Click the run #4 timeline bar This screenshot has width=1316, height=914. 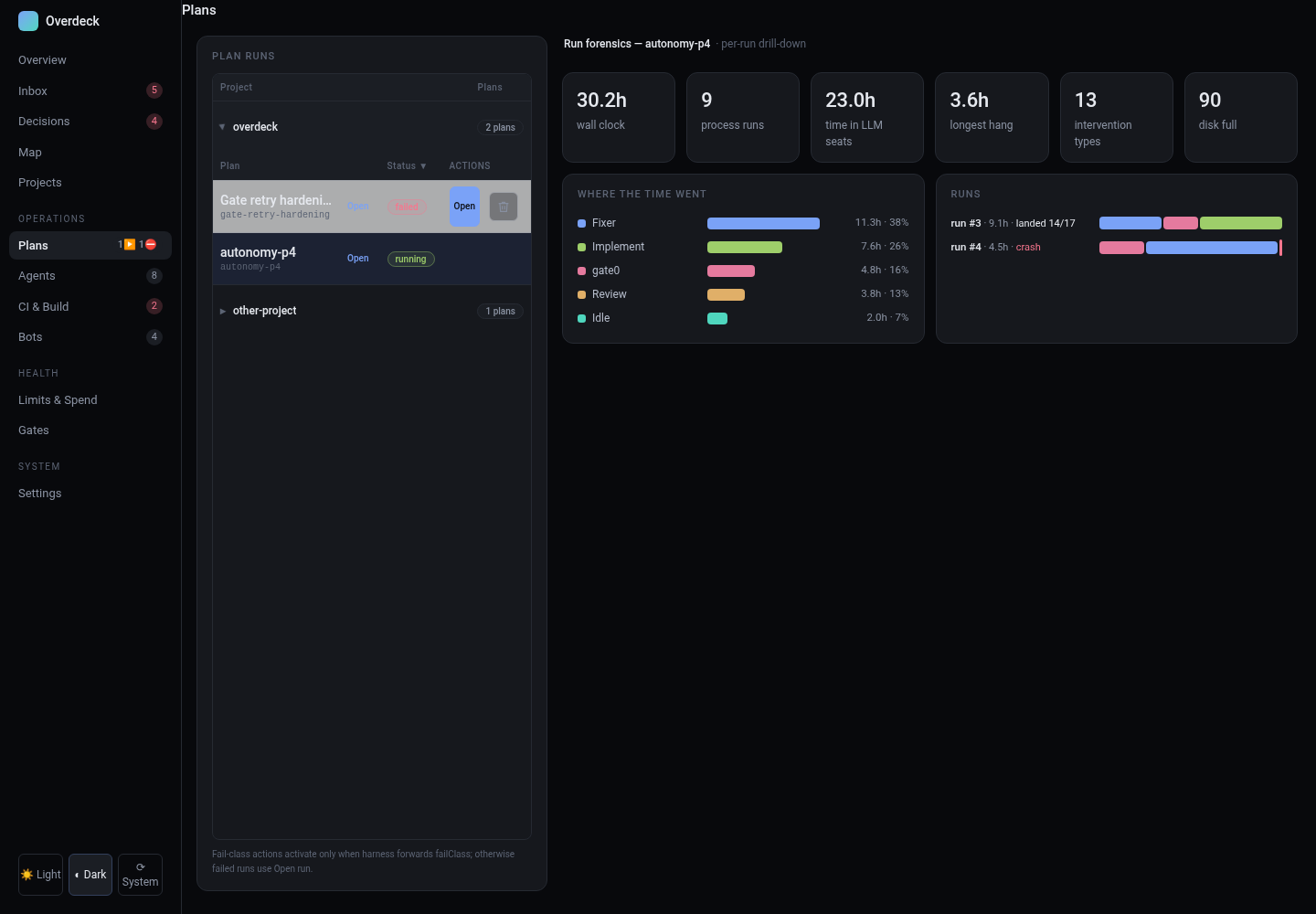1191,248
